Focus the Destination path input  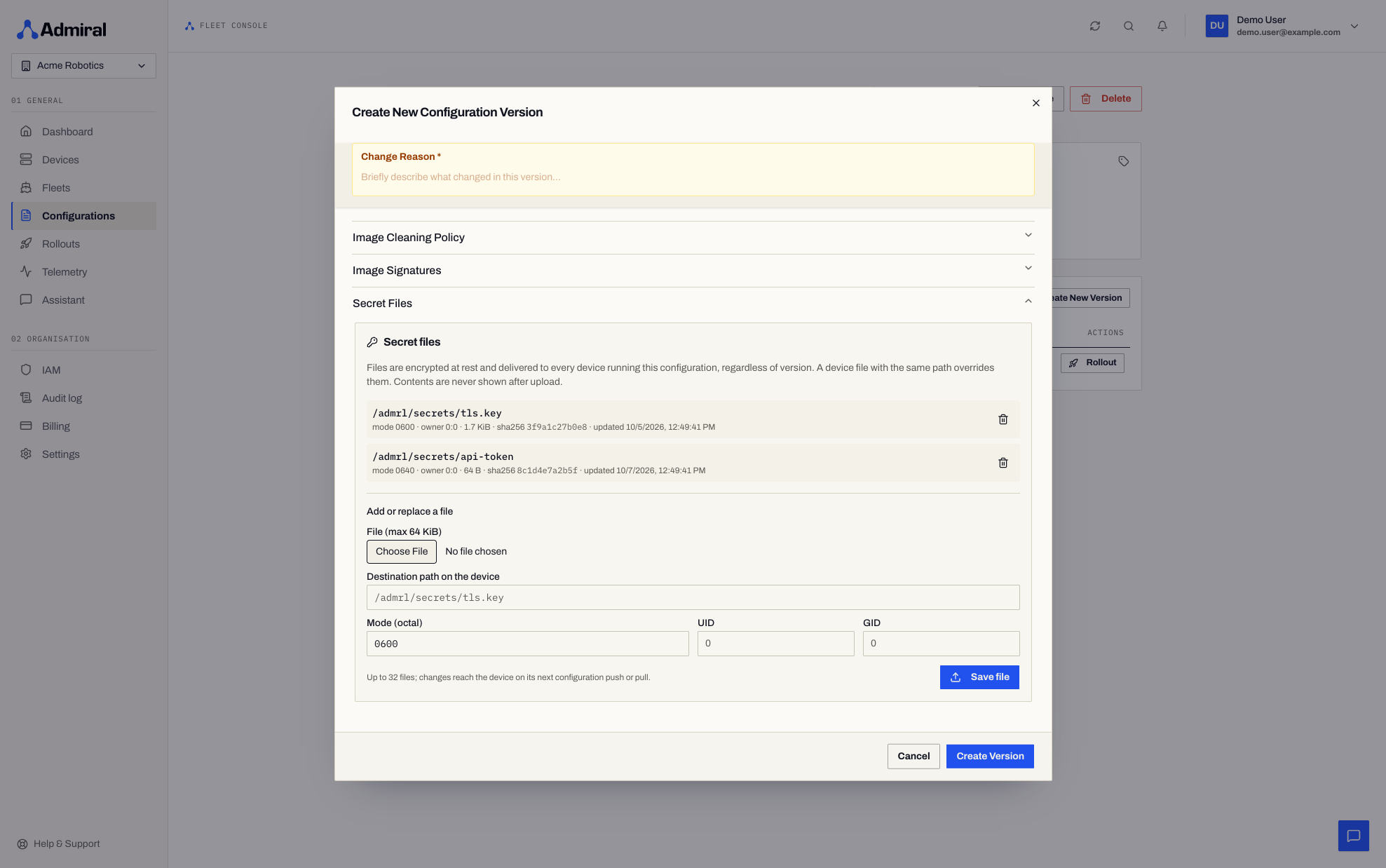click(x=693, y=597)
